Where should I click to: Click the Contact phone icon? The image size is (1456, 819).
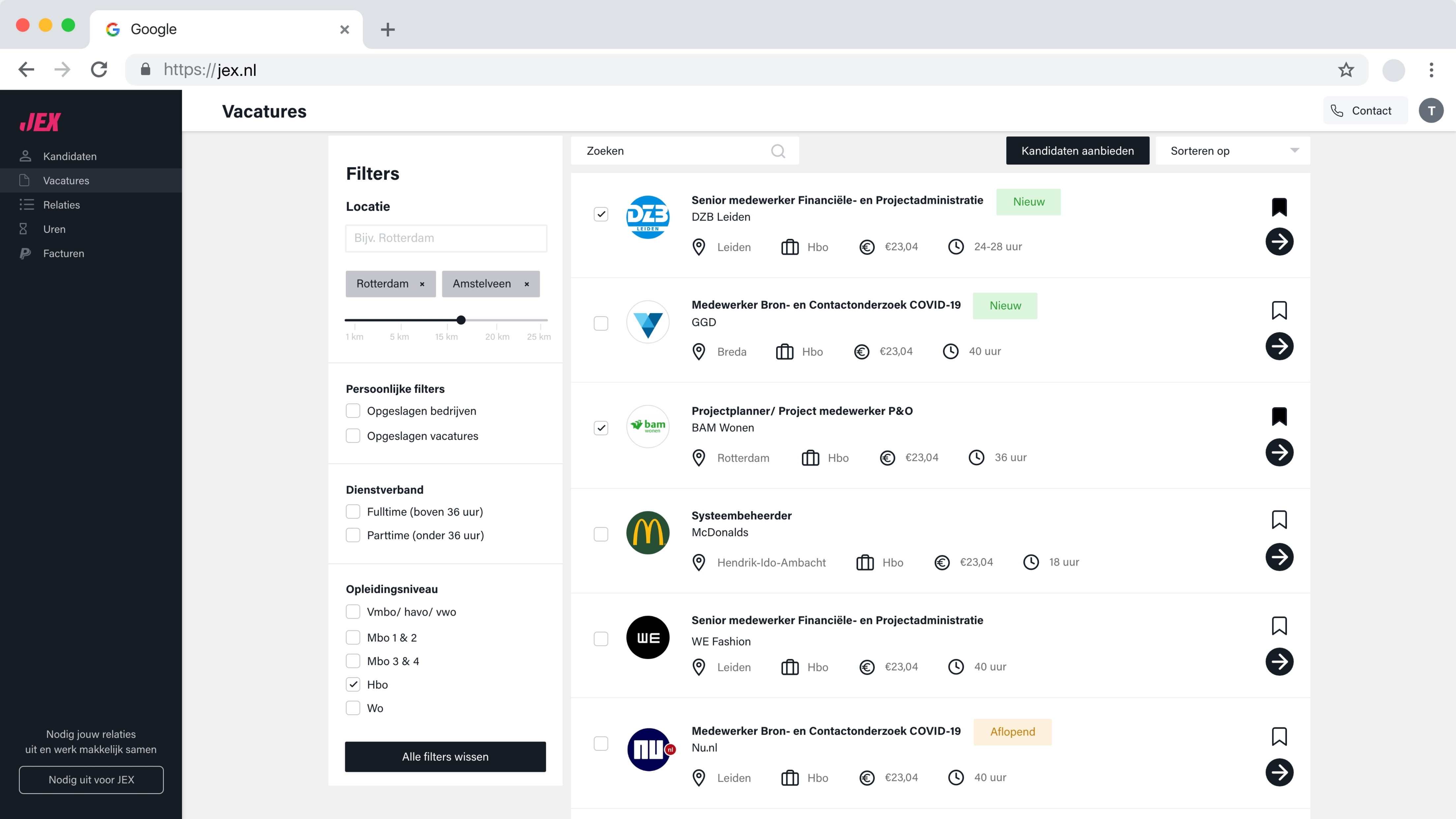pyautogui.click(x=1337, y=110)
